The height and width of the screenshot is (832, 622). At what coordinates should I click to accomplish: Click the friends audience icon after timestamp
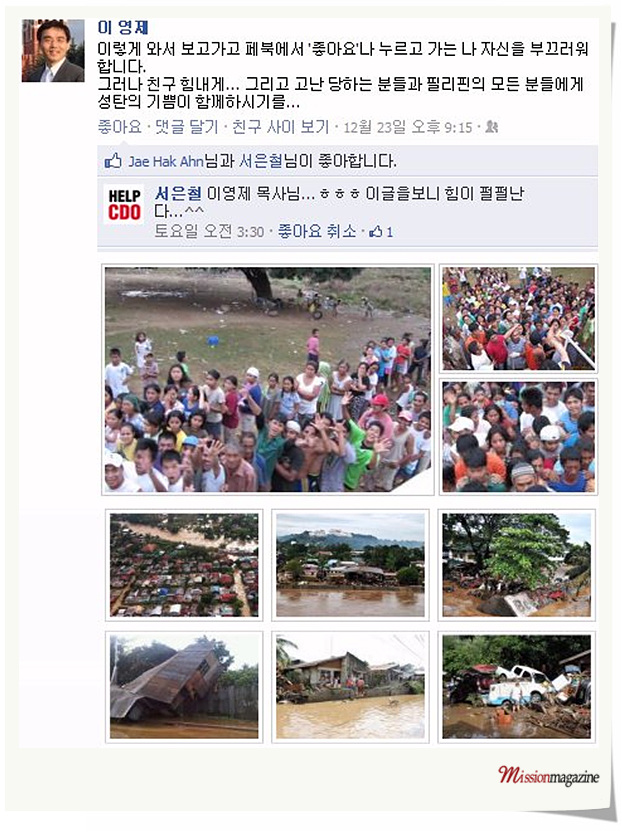(x=491, y=127)
